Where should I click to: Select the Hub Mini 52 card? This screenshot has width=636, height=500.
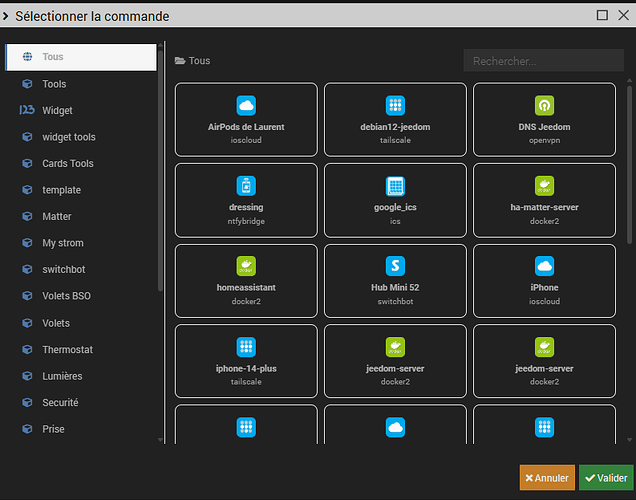point(395,281)
